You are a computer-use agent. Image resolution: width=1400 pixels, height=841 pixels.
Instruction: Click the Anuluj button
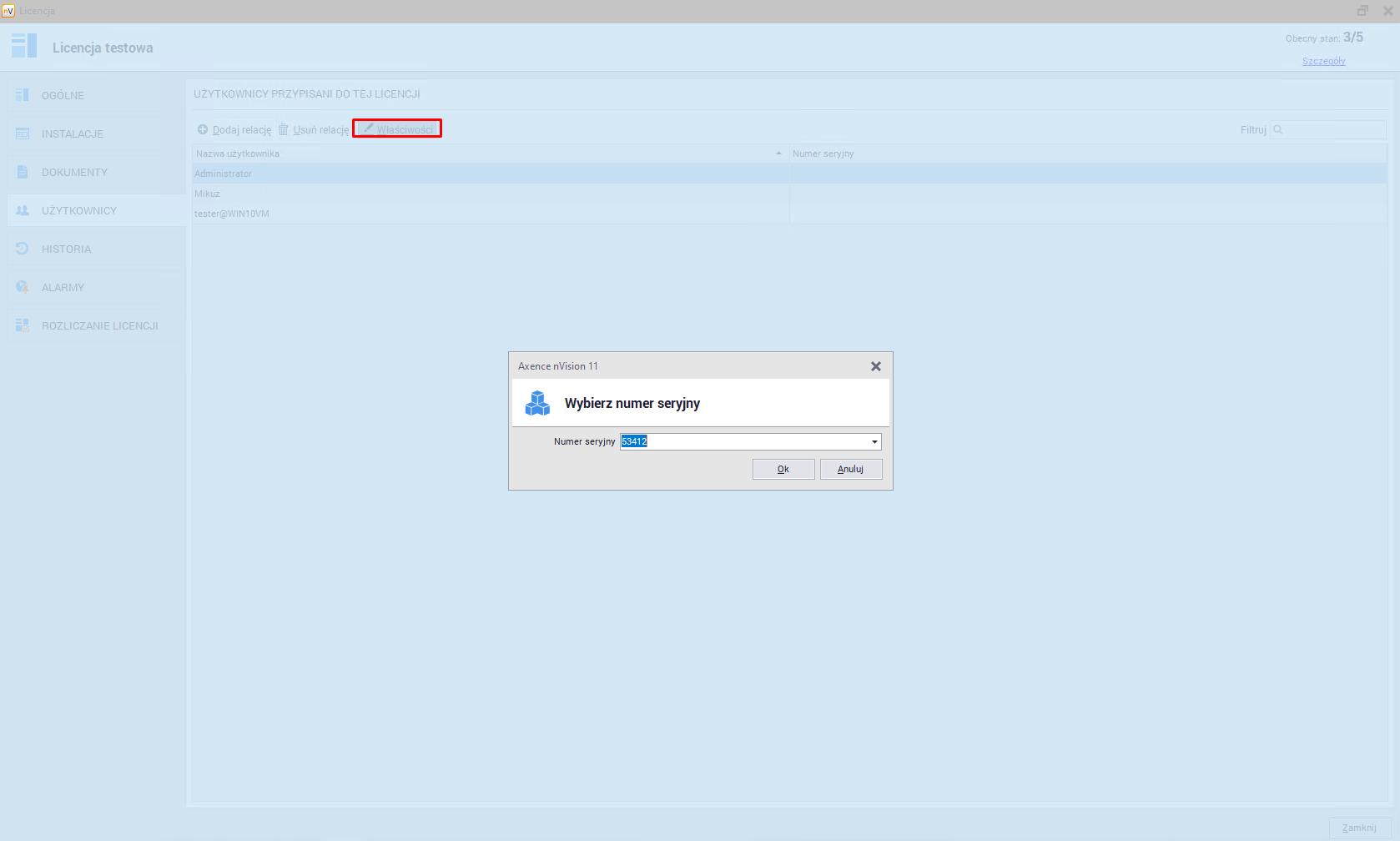pos(850,469)
